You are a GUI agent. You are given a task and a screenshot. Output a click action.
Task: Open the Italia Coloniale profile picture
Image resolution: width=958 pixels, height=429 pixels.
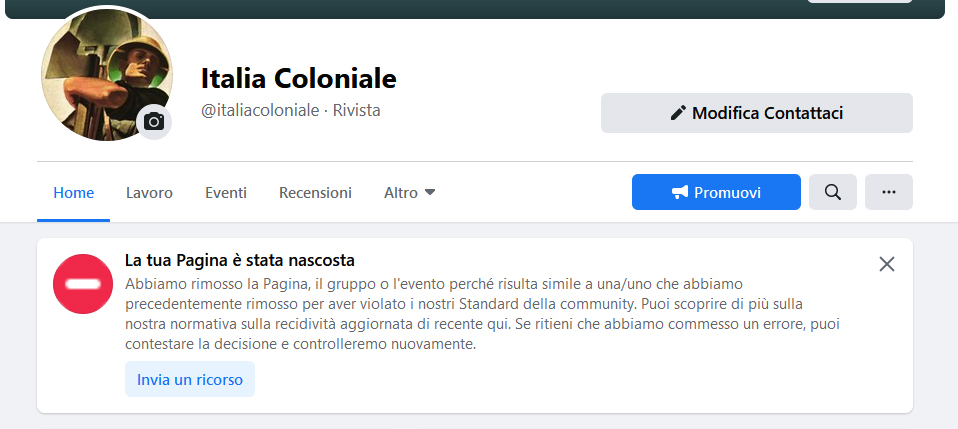pos(100,75)
